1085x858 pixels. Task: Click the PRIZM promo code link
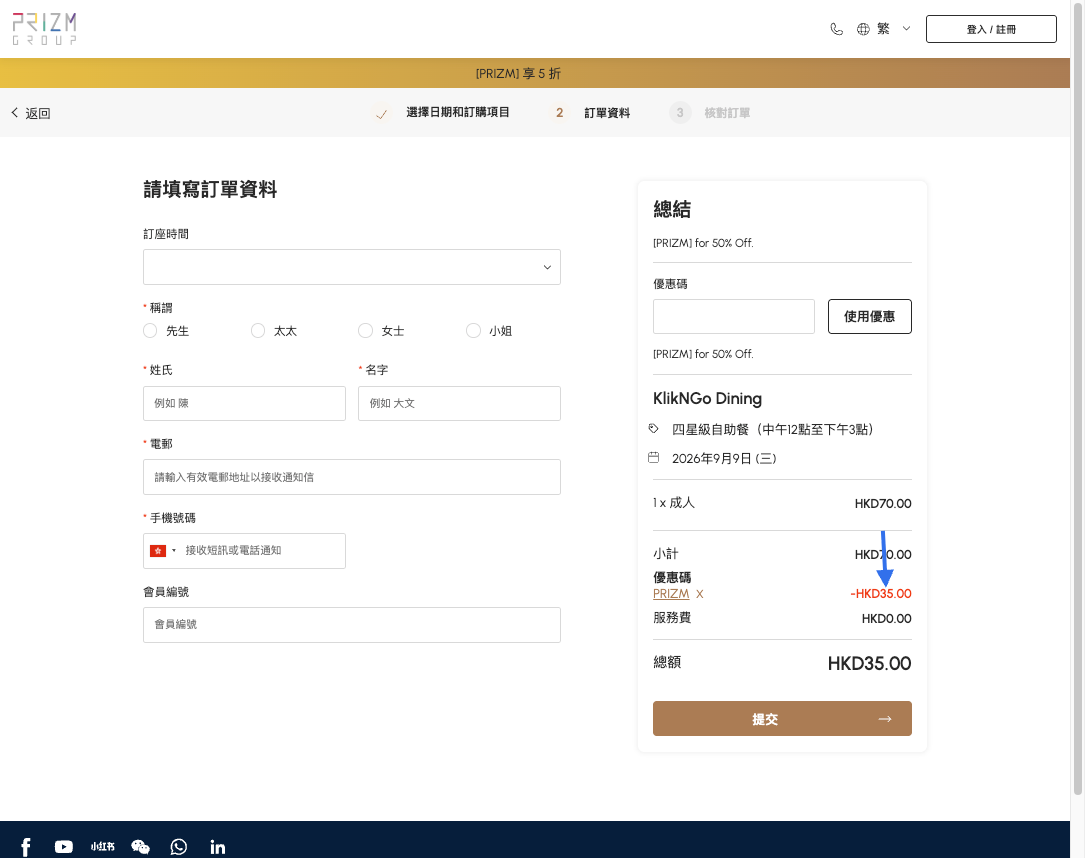click(x=671, y=594)
